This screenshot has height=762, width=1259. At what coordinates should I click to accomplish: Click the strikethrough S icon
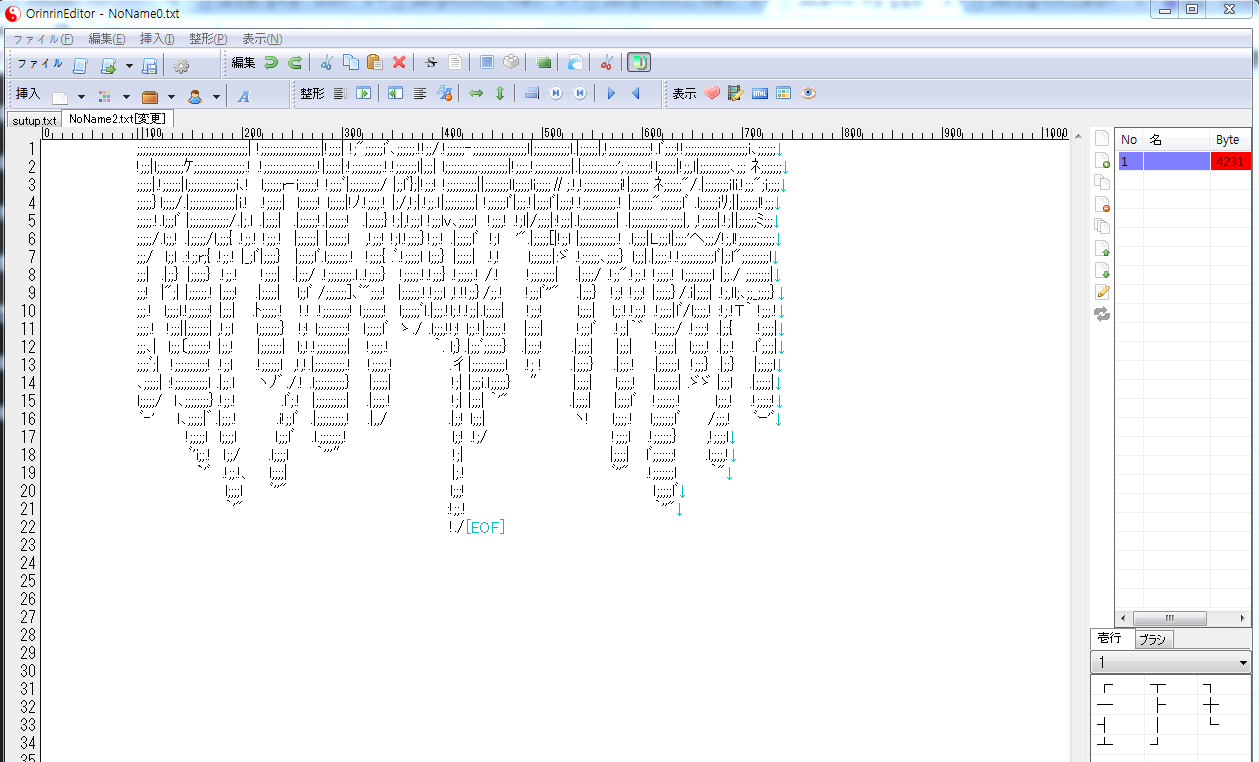(431, 63)
